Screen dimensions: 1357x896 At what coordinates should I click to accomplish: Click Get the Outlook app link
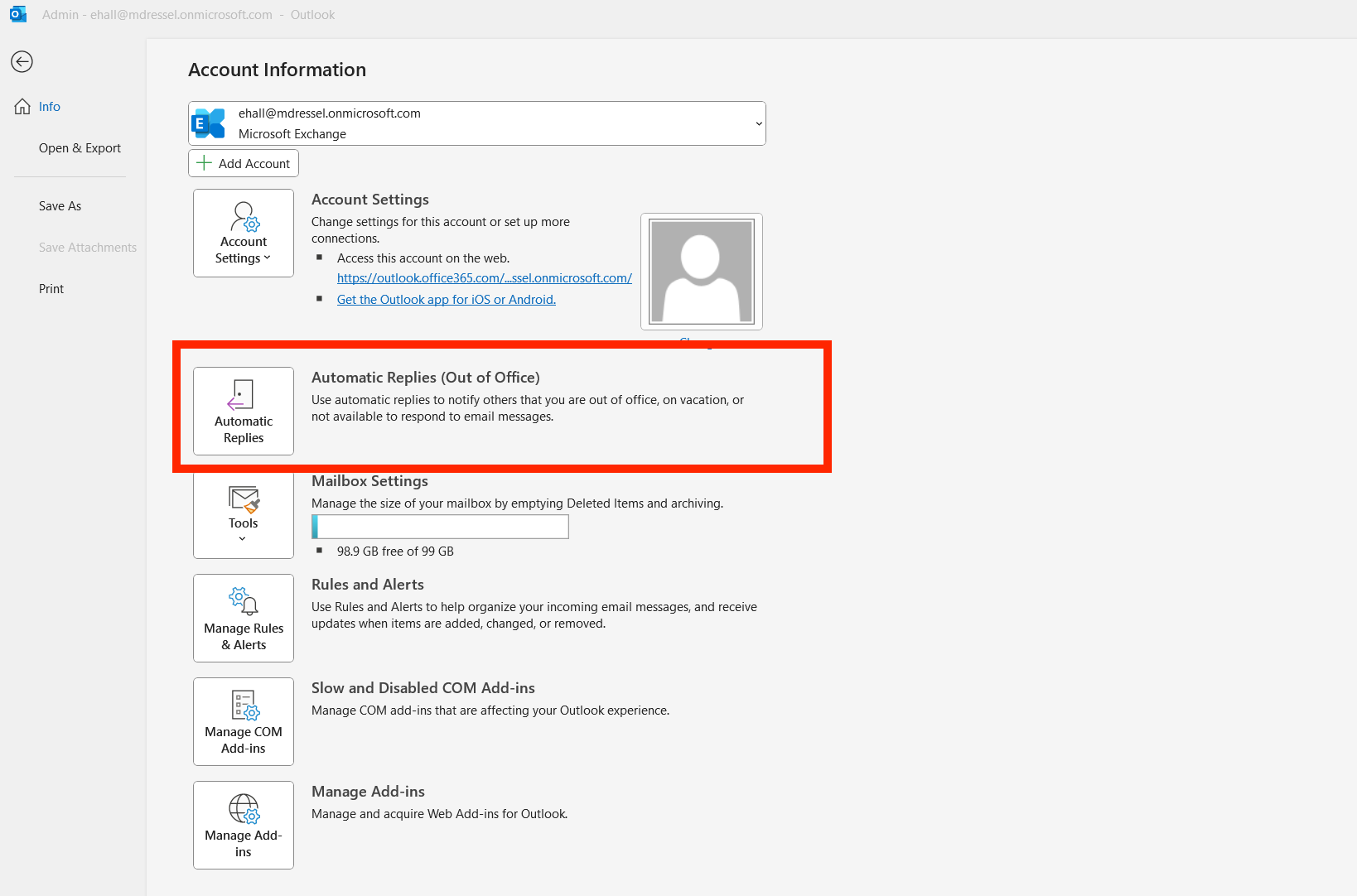tap(446, 300)
